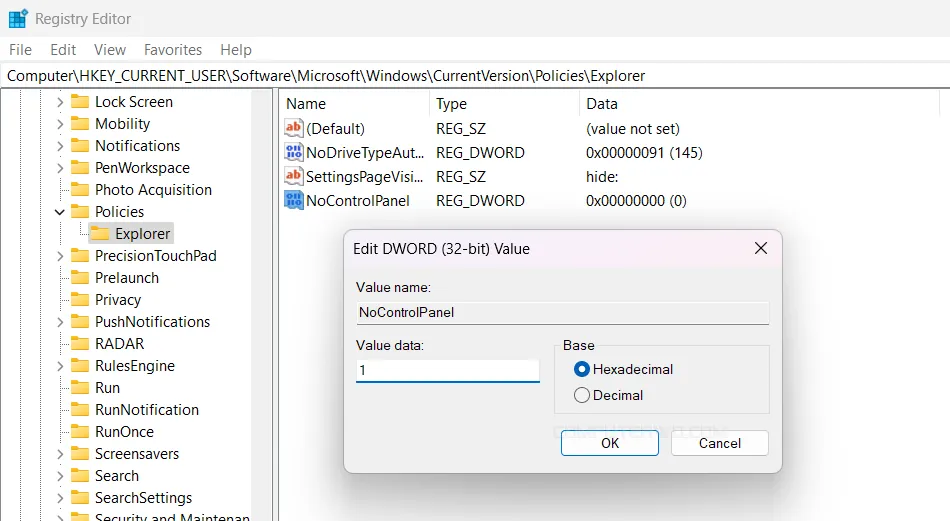The image size is (950, 521).
Task: Click the '(value not set)' data cell
Action: 633,128
